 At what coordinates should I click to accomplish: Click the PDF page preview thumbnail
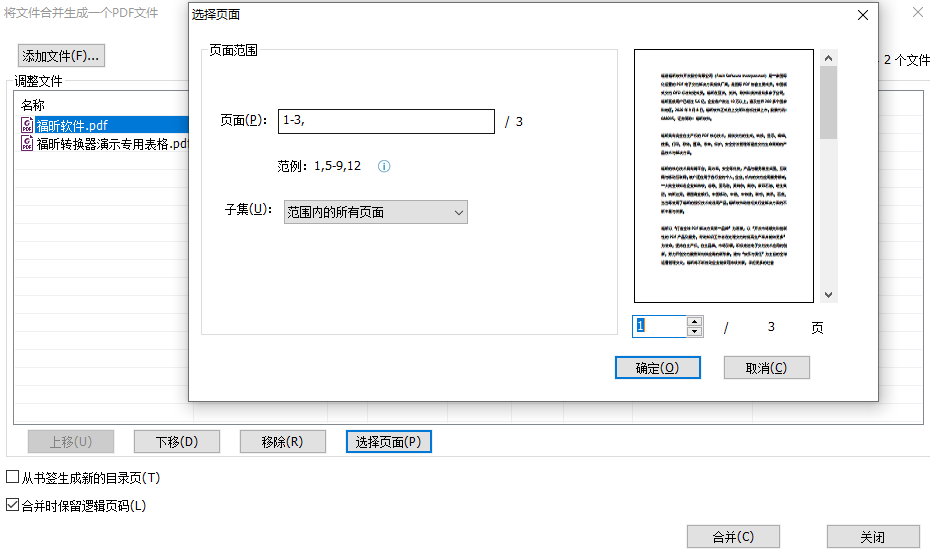pyautogui.click(x=724, y=176)
